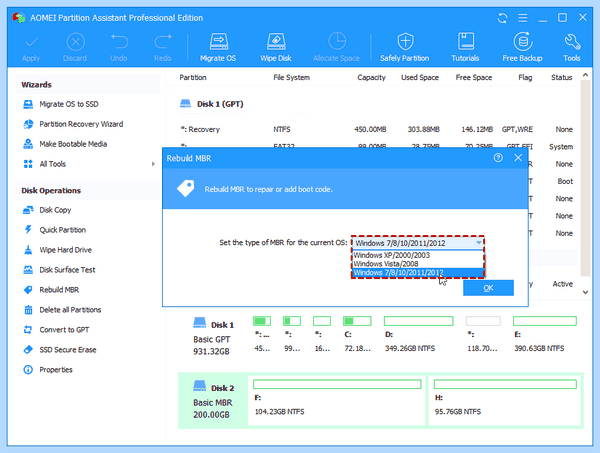Select the 118.70 unallocated partition block
Viewport: 600px width, 453px height.
tap(483, 334)
